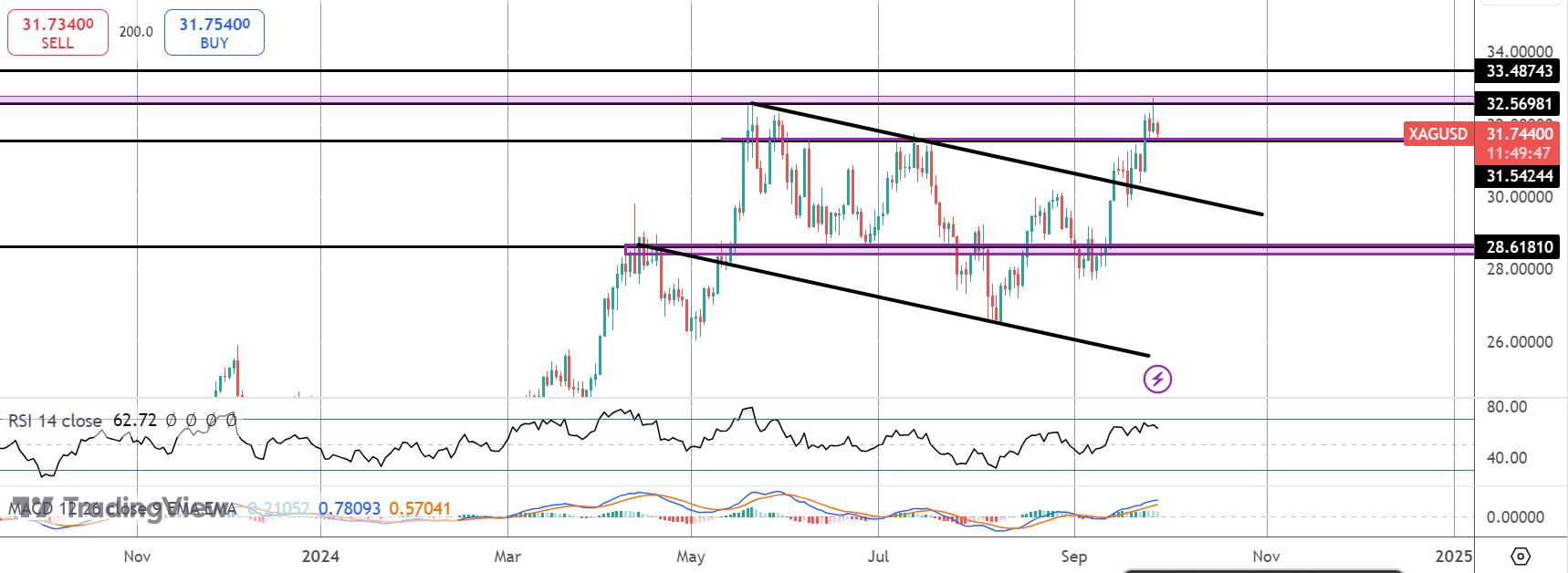Select the 28.61810 horizontal line price label
This screenshot has height=573, width=1568.
click(x=1520, y=247)
